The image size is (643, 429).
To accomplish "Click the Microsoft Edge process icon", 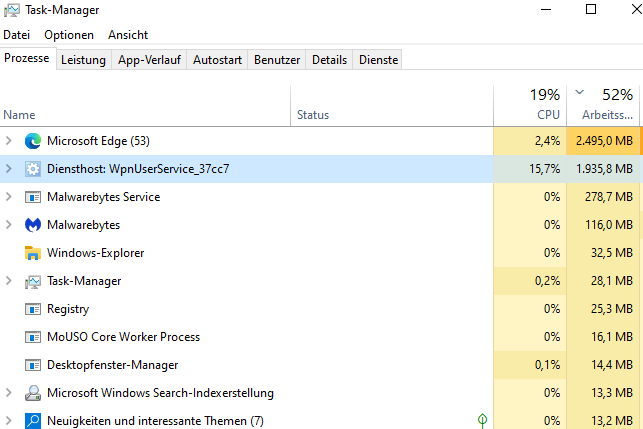I will pyautogui.click(x=32, y=141).
